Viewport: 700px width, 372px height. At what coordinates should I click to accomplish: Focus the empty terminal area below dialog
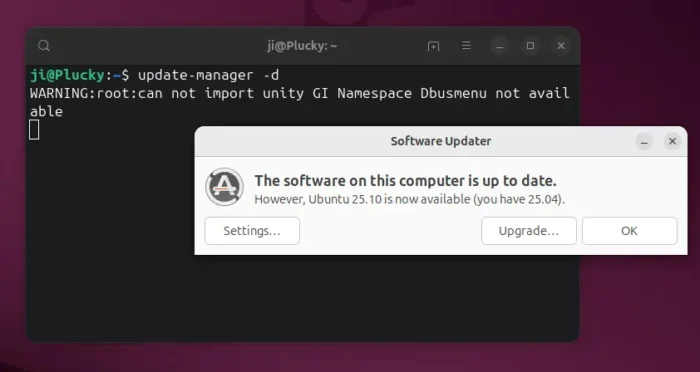tap(303, 297)
